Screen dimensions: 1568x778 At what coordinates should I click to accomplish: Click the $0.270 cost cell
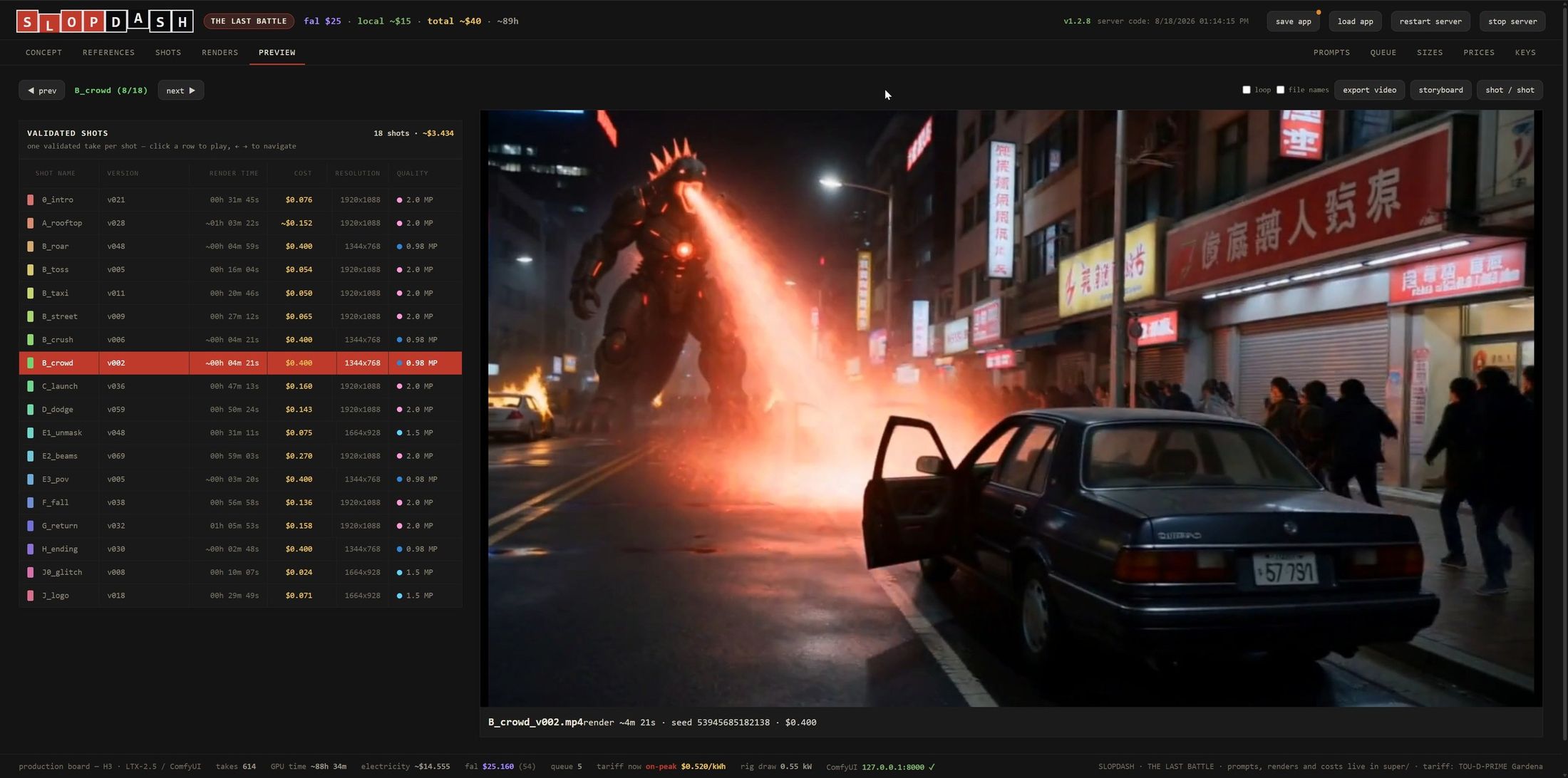click(x=299, y=456)
